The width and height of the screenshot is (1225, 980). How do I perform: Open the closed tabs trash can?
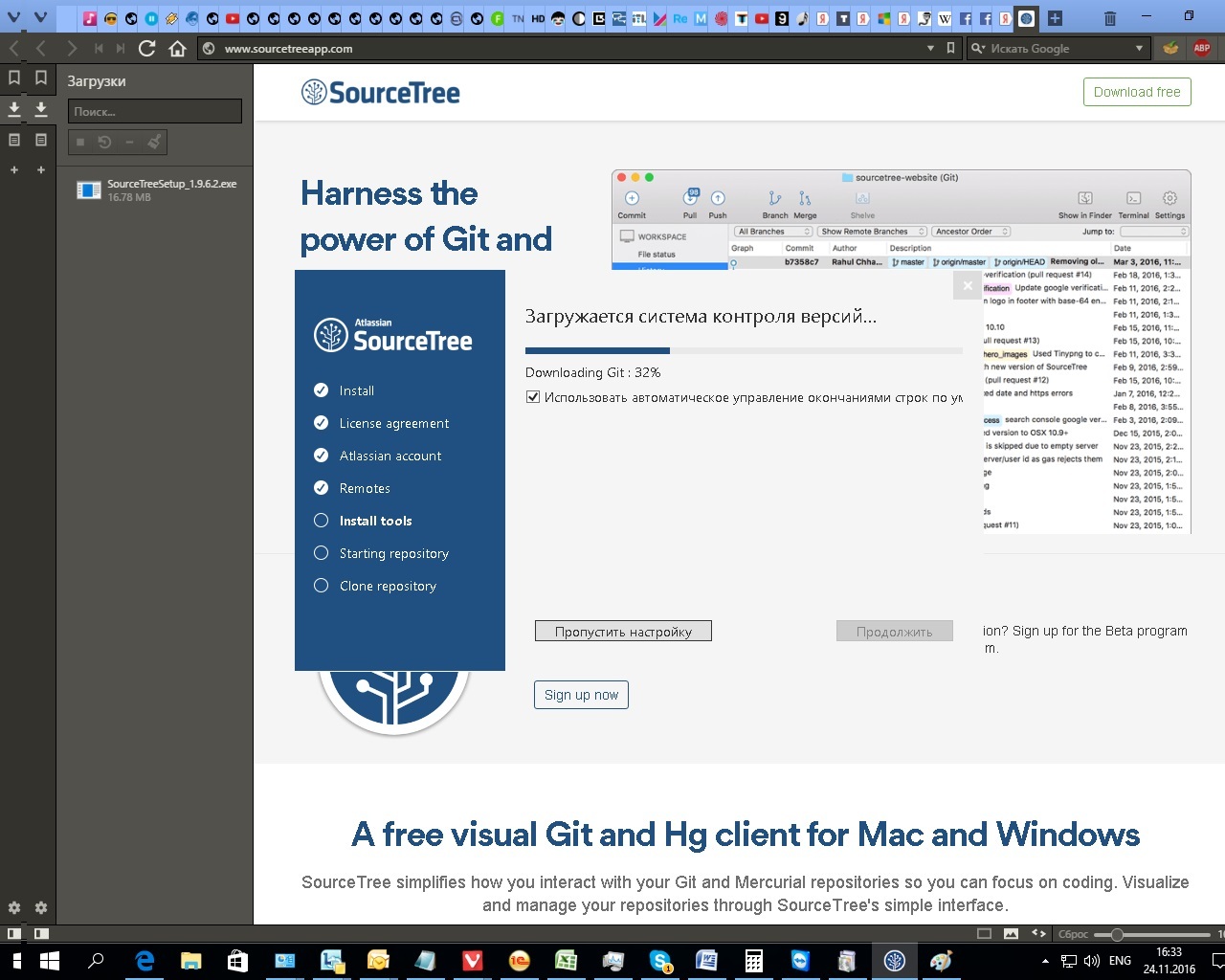click(x=1110, y=18)
